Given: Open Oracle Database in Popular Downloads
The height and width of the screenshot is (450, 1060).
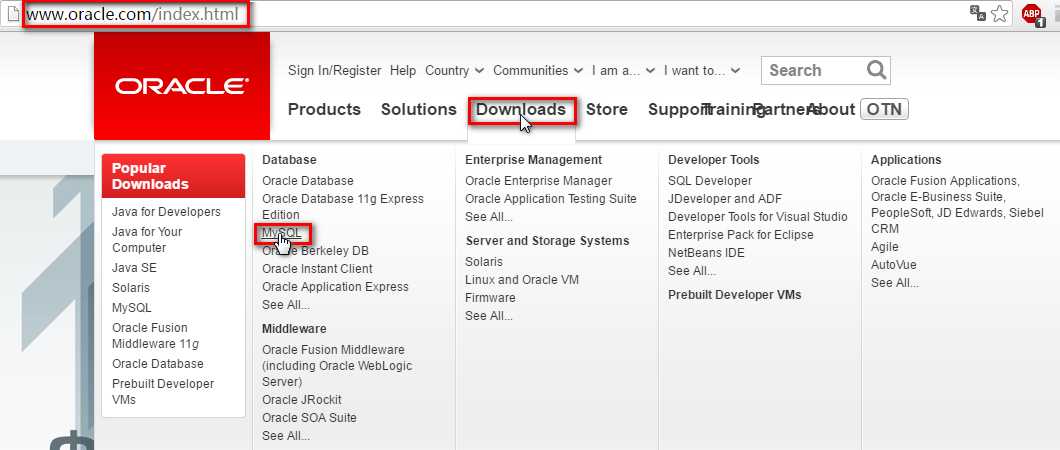Looking at the screenshot, I should [x=158, y=364].
